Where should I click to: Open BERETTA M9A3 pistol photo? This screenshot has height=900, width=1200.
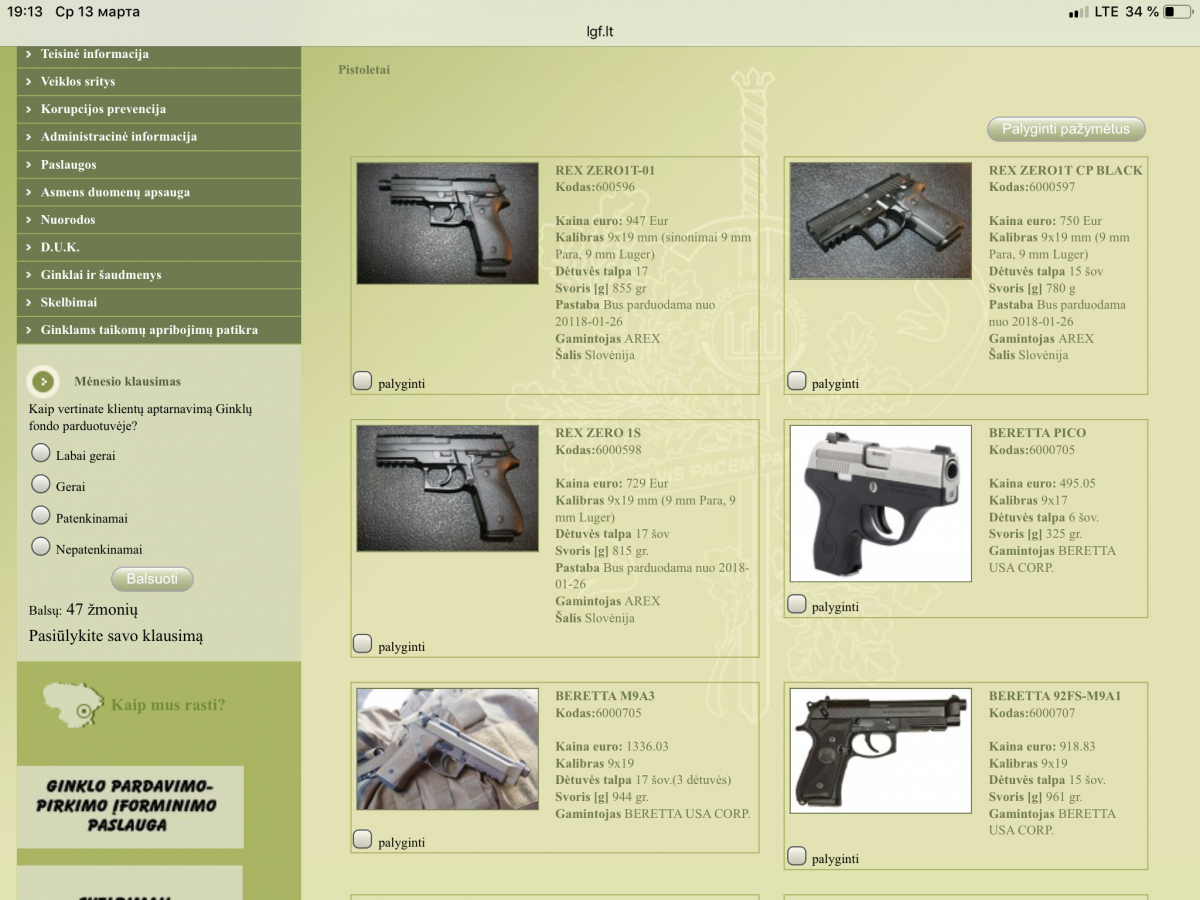(448, 750)
